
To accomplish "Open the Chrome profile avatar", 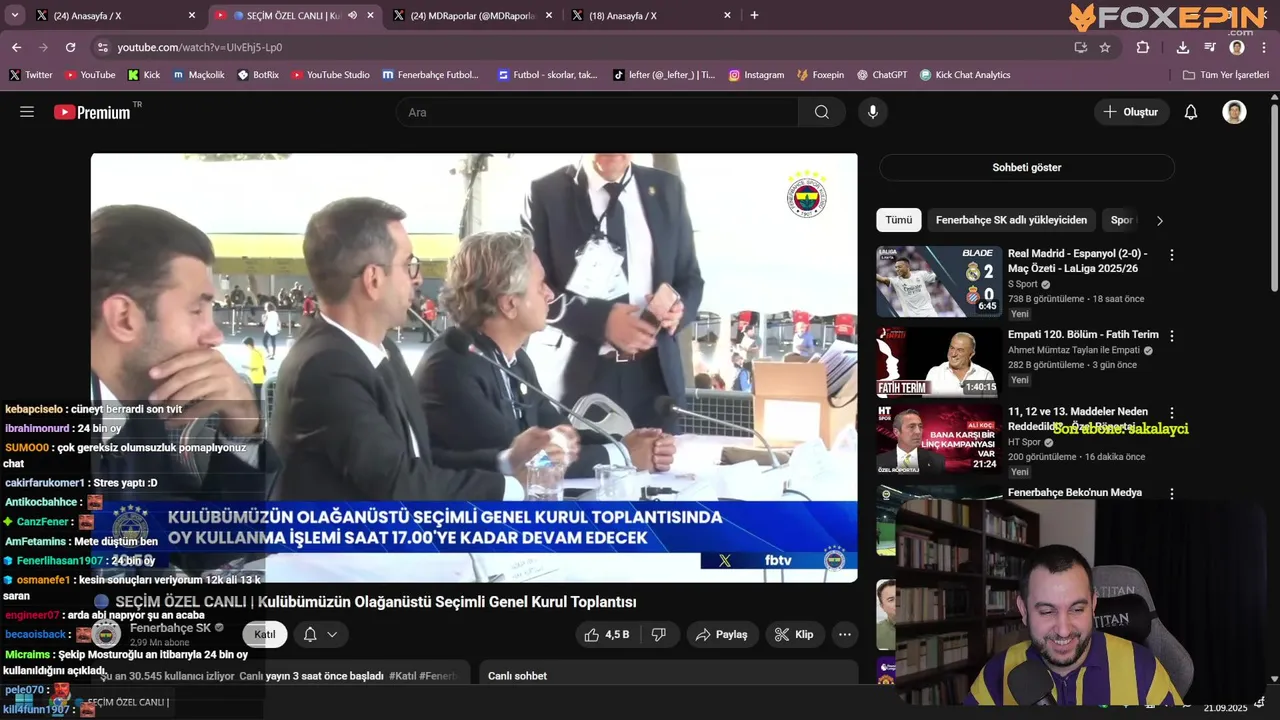I will [x=1237, y=47].
